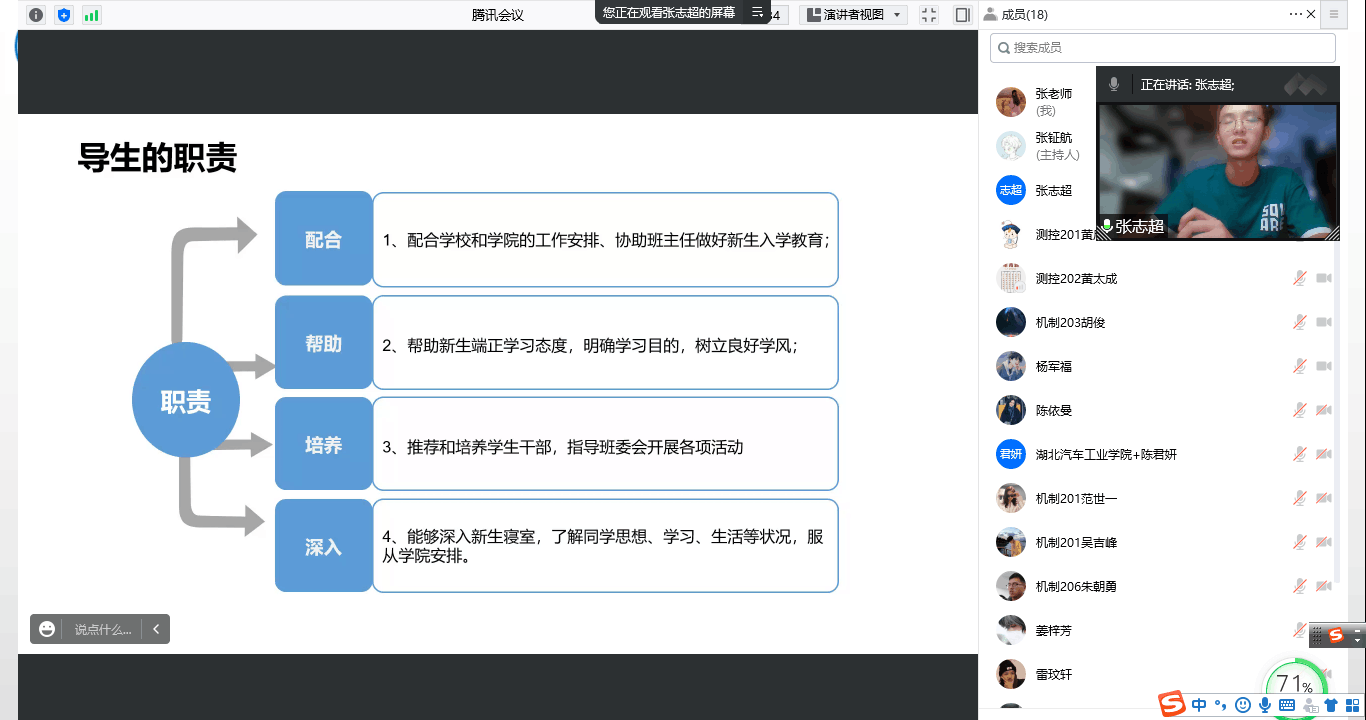Click the blue security shield icon

point(64,15)
